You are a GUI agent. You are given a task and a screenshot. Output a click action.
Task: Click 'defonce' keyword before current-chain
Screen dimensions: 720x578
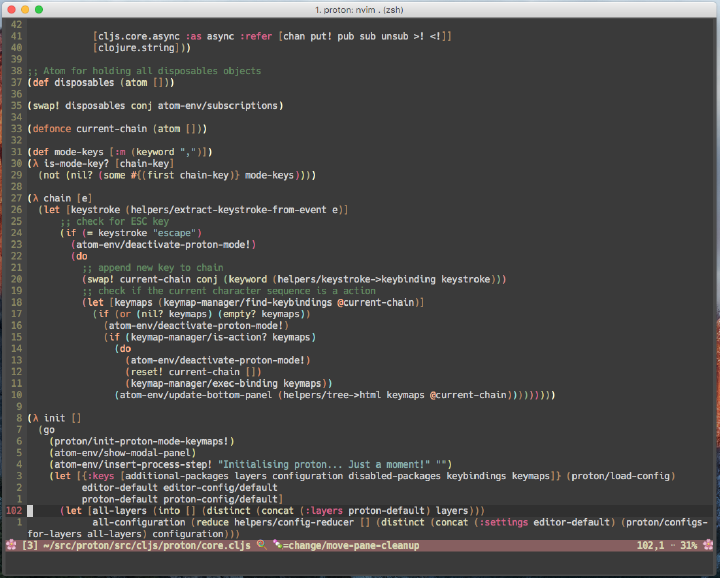click(52, 129)
